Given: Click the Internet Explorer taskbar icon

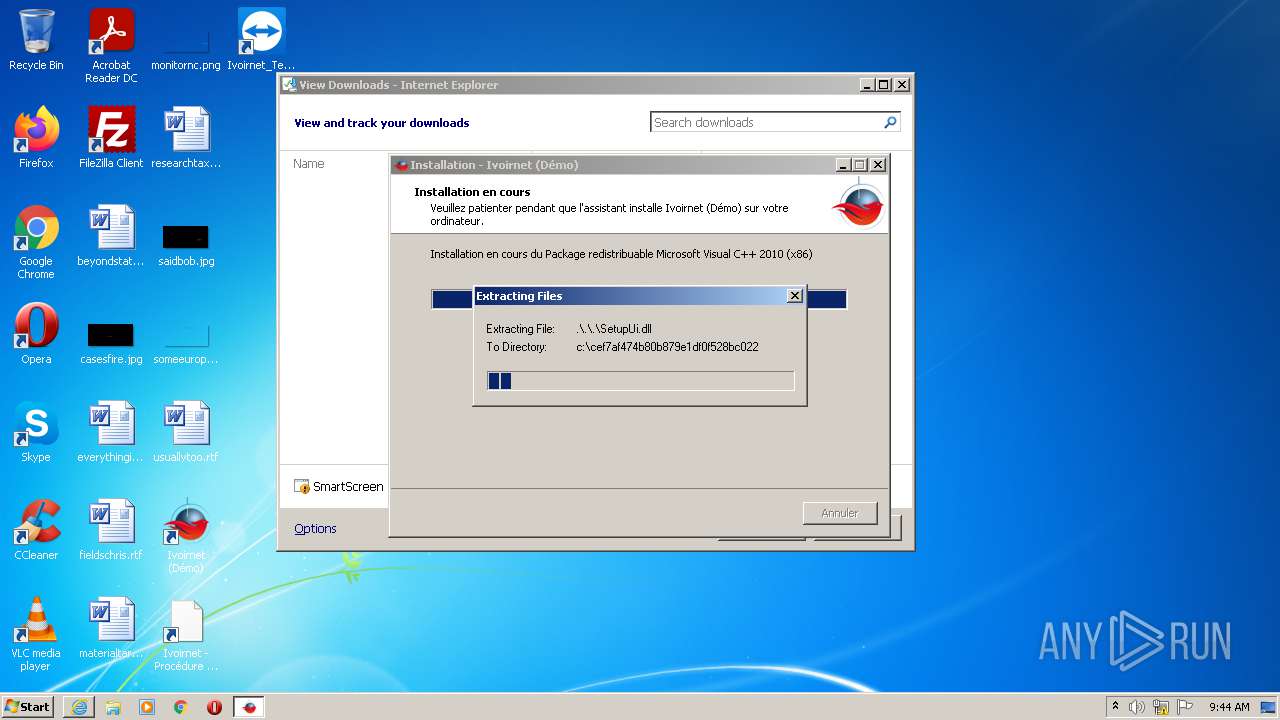Looking at the screenshot, I should [79, 707].
